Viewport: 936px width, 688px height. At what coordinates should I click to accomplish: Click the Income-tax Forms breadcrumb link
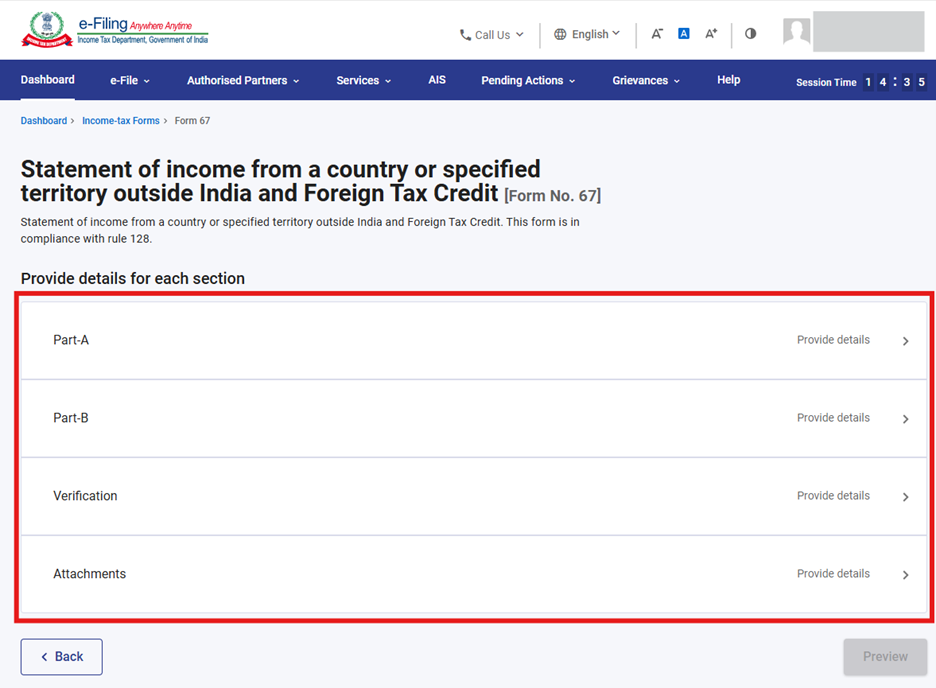point(121,121)
